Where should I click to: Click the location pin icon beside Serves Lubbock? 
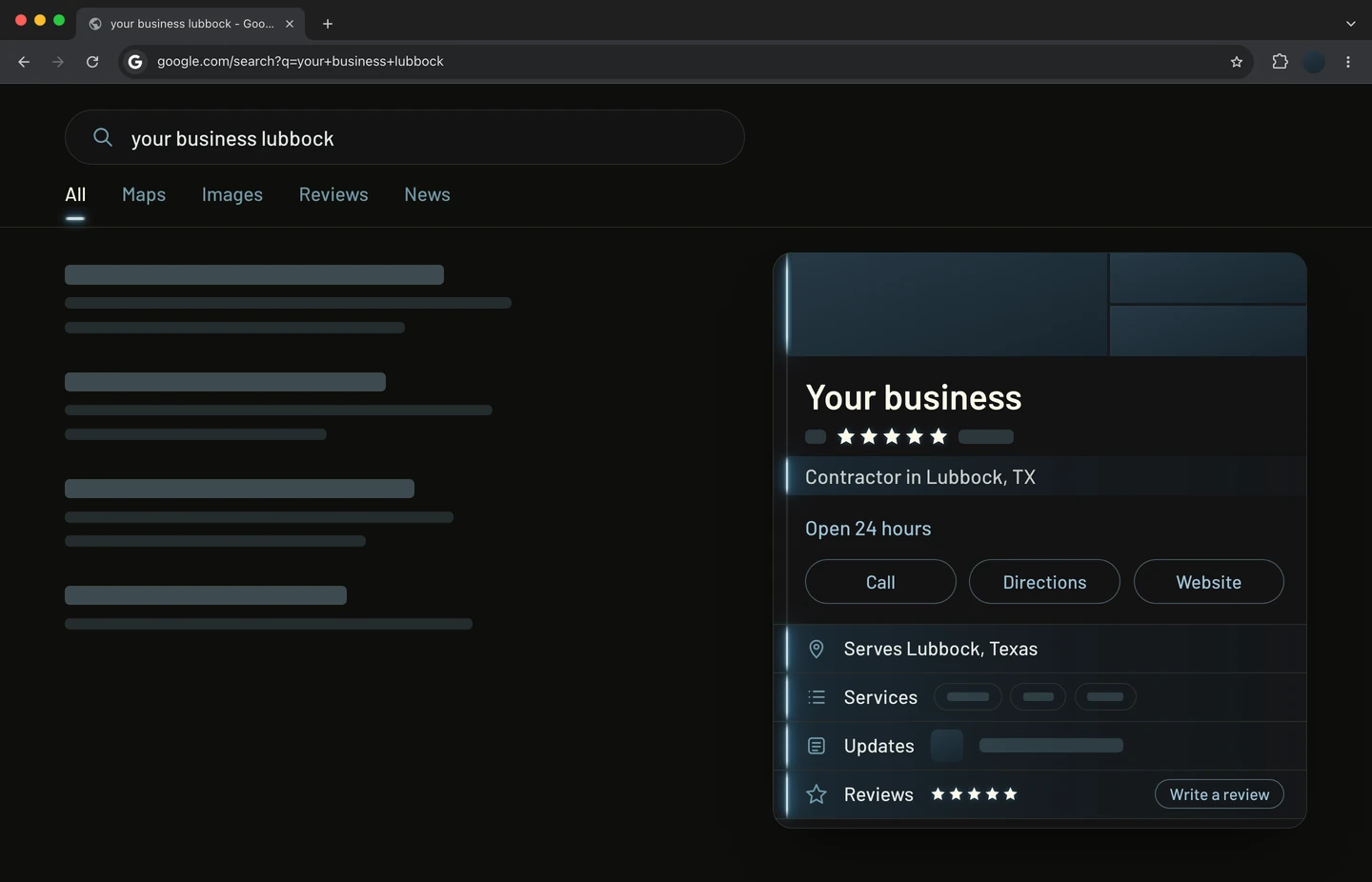coord(817,649)
